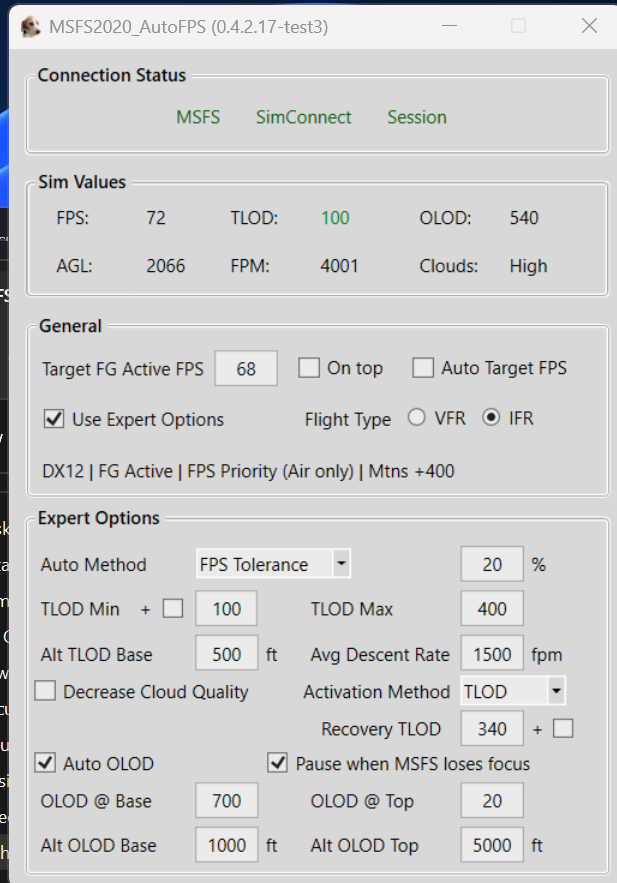Screen dimensions: 617x883
Task: Edit the OLOD @ Base field
Action: [227, 800]
